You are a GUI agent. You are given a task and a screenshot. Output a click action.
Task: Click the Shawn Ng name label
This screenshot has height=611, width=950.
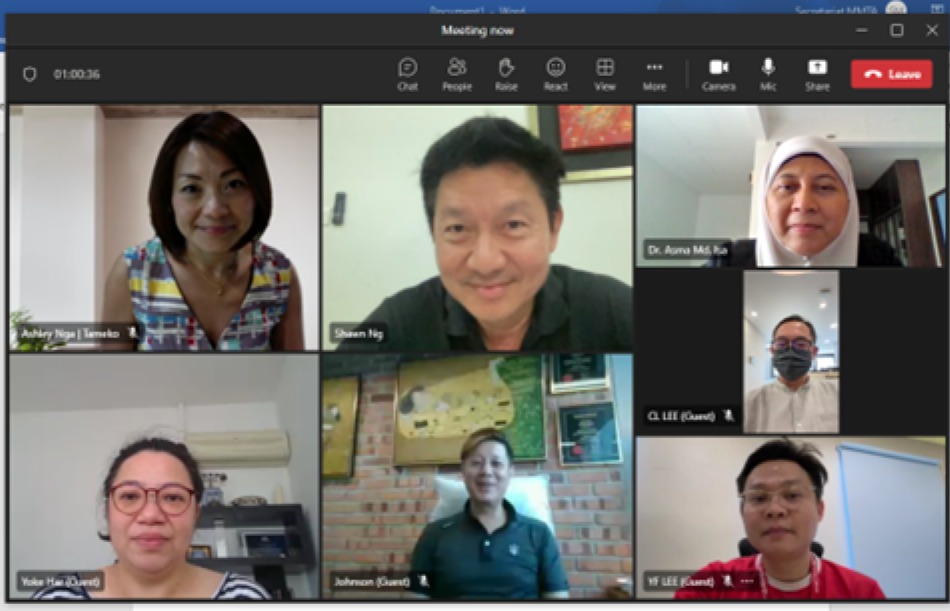coord(359,333)
